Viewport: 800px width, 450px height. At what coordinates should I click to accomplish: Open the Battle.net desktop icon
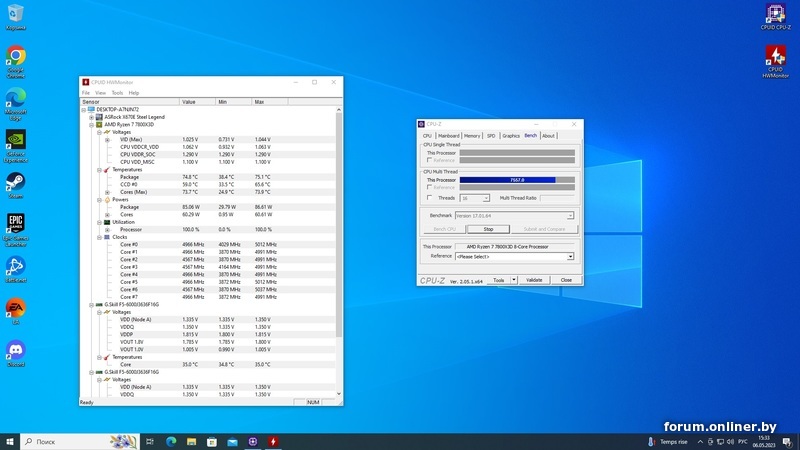pyautogui.click(x=16, y=265)
